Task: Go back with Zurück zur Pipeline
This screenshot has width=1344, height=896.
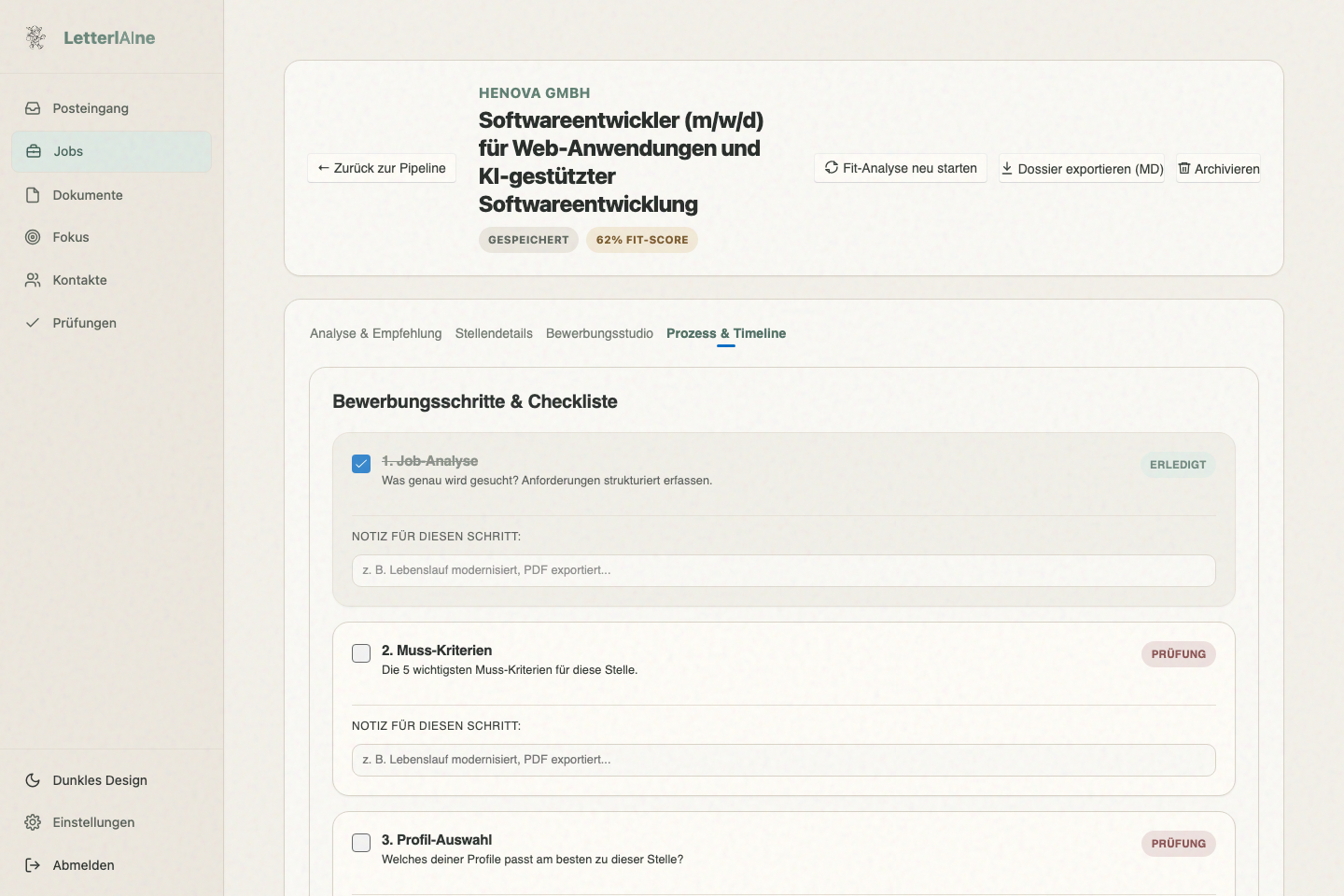Action: point(382,168)
